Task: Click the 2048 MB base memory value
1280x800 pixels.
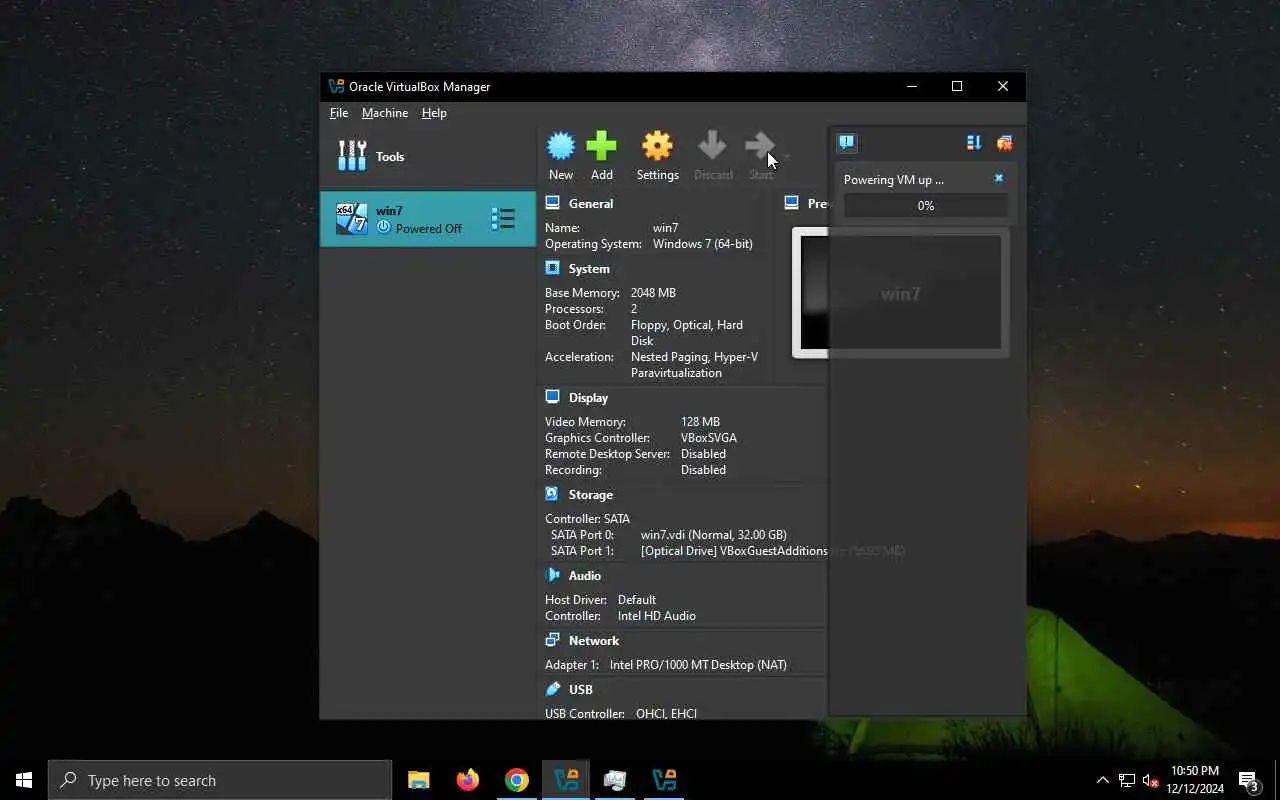Action: (653, 293)
